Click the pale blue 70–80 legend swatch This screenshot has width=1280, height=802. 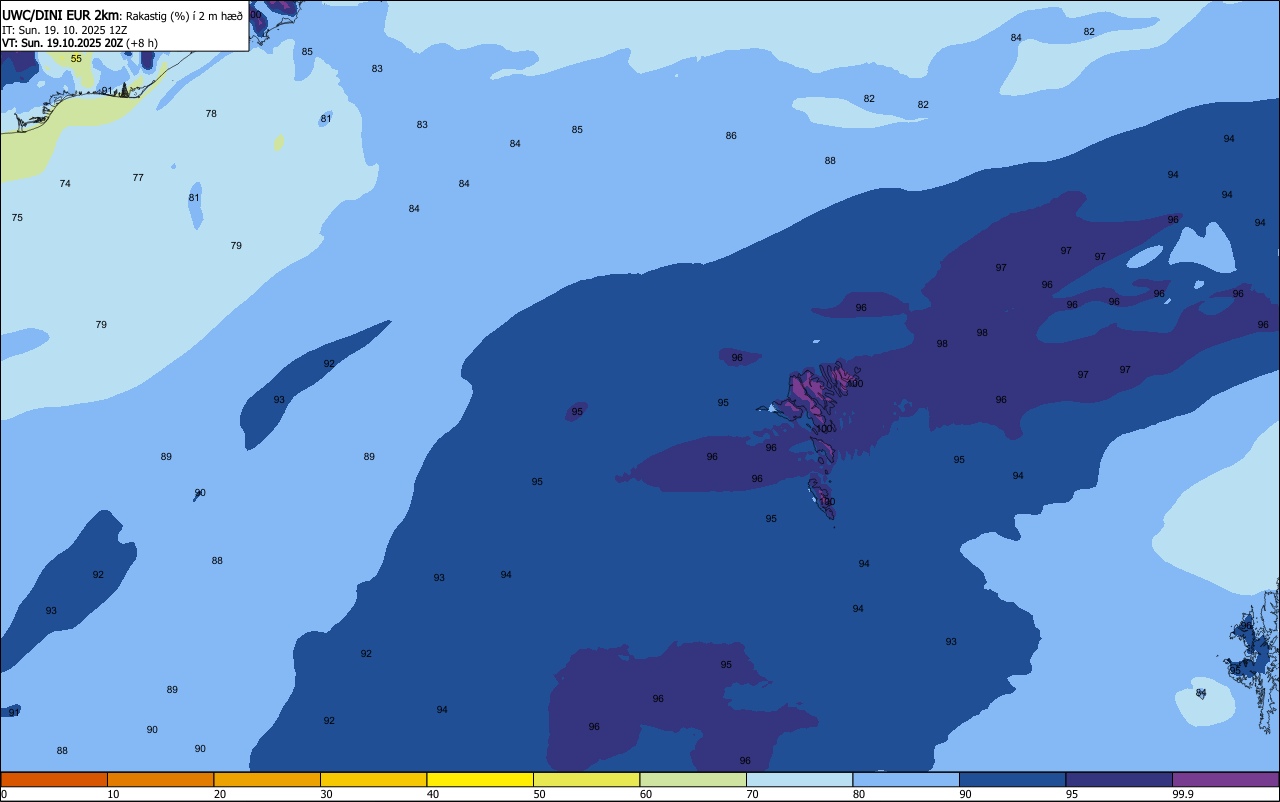coord(799,779)
